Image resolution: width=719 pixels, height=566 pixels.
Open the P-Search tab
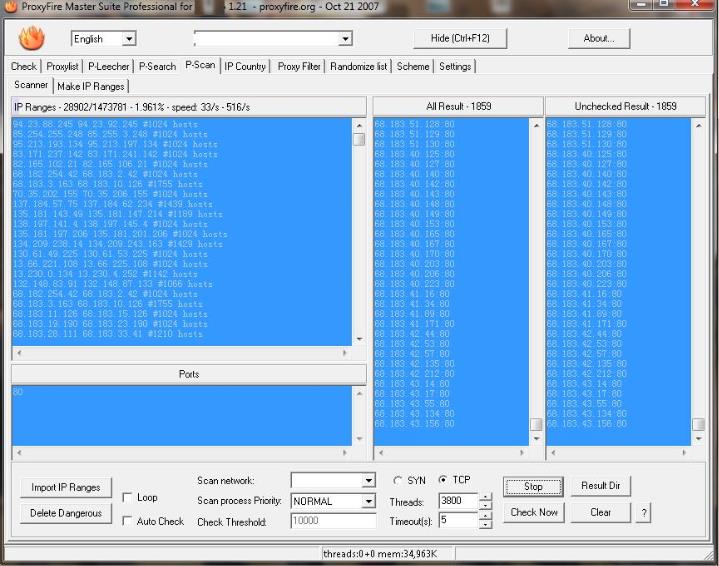(x=157, y=67)
